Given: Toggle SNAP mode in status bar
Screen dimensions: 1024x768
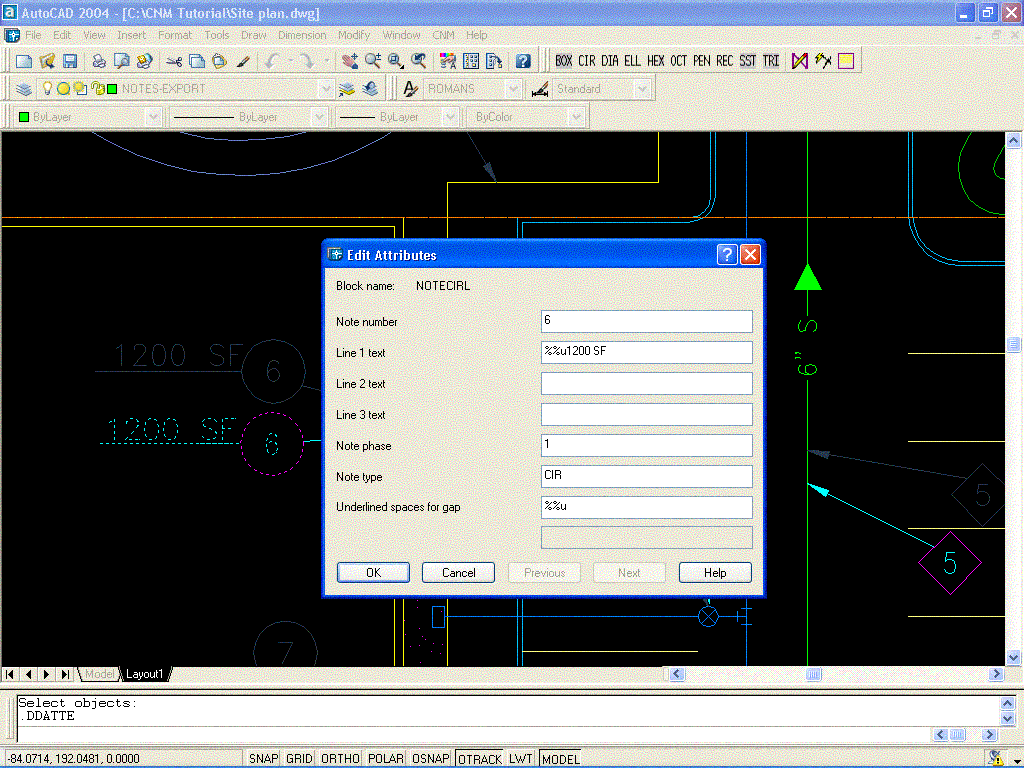Looking at the screenshot, I should pyautogui.click(x=264, y=759).
